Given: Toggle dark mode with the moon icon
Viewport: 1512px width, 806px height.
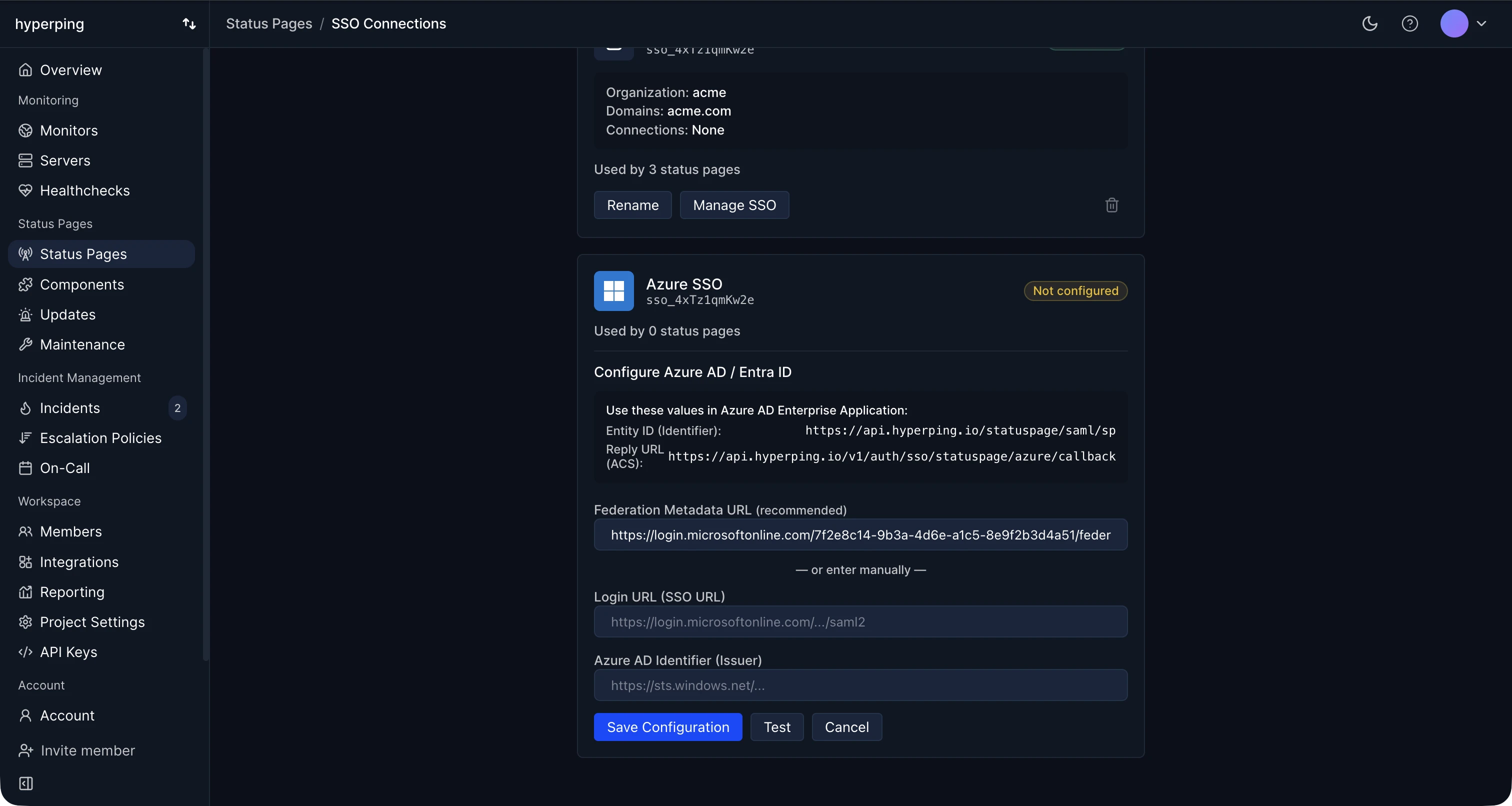Looking at the screenshot, I should pos(1369,23).
